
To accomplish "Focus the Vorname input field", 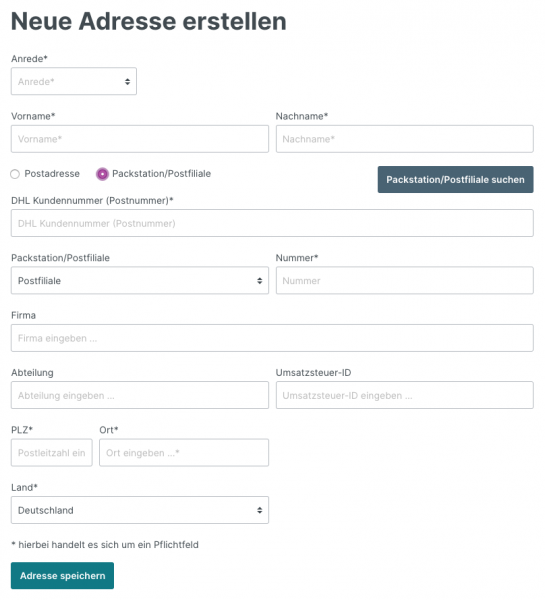I will [140, 139].
